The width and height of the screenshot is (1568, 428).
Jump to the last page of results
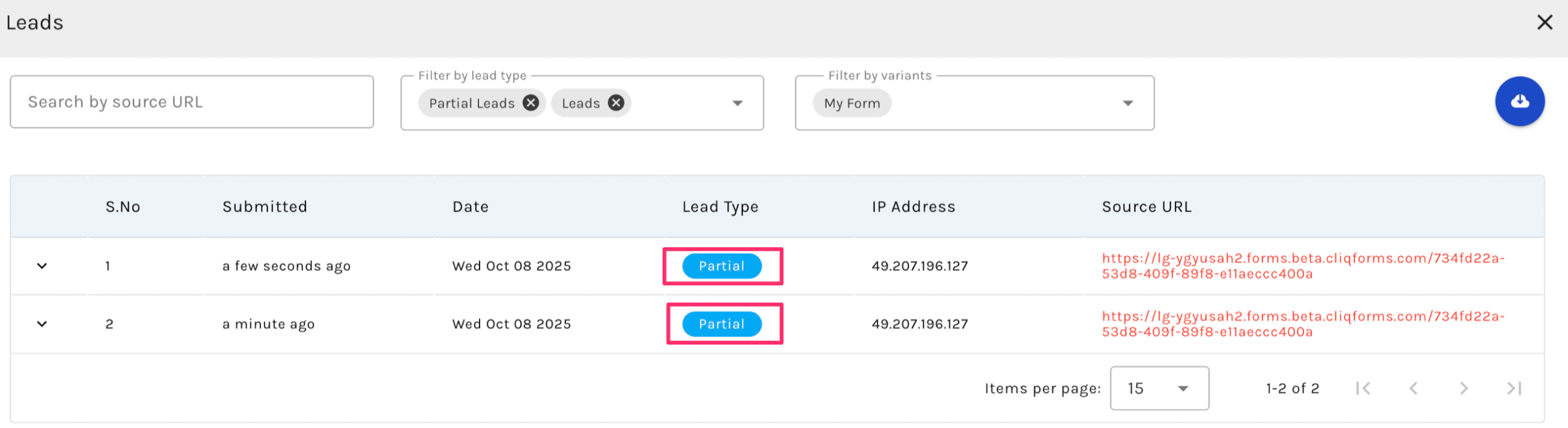(x=1513, y=388)
